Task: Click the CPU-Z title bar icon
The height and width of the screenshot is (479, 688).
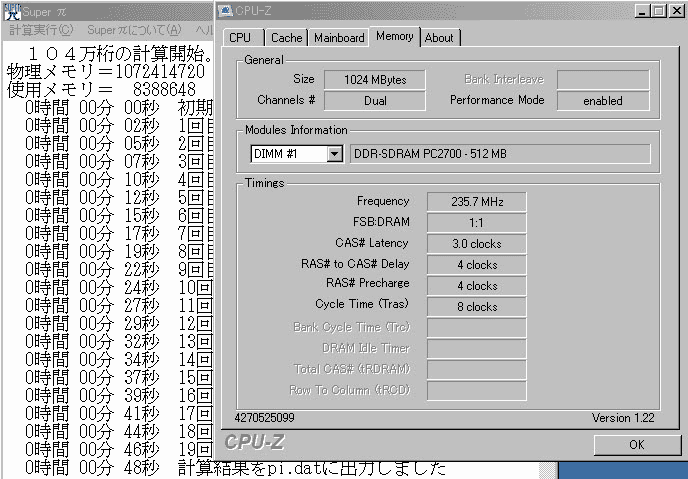Action: point(225,10)
